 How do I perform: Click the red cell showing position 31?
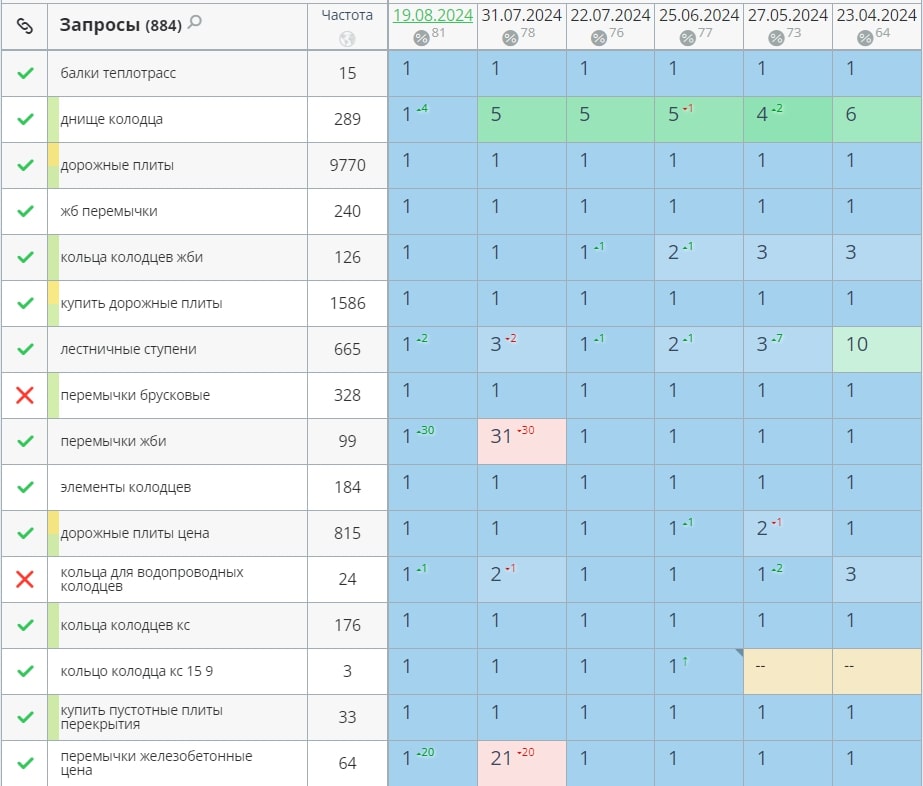pyautogui.click(x=522, y=442)
